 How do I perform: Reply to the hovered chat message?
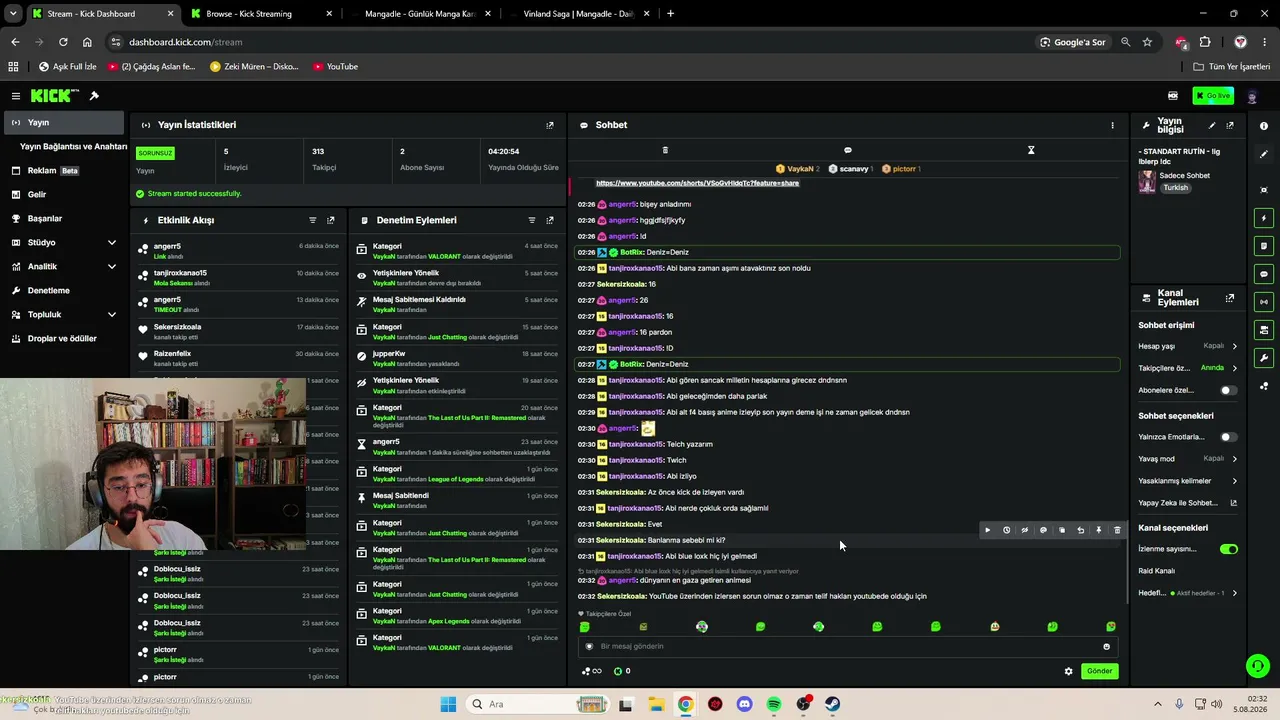1080,530
